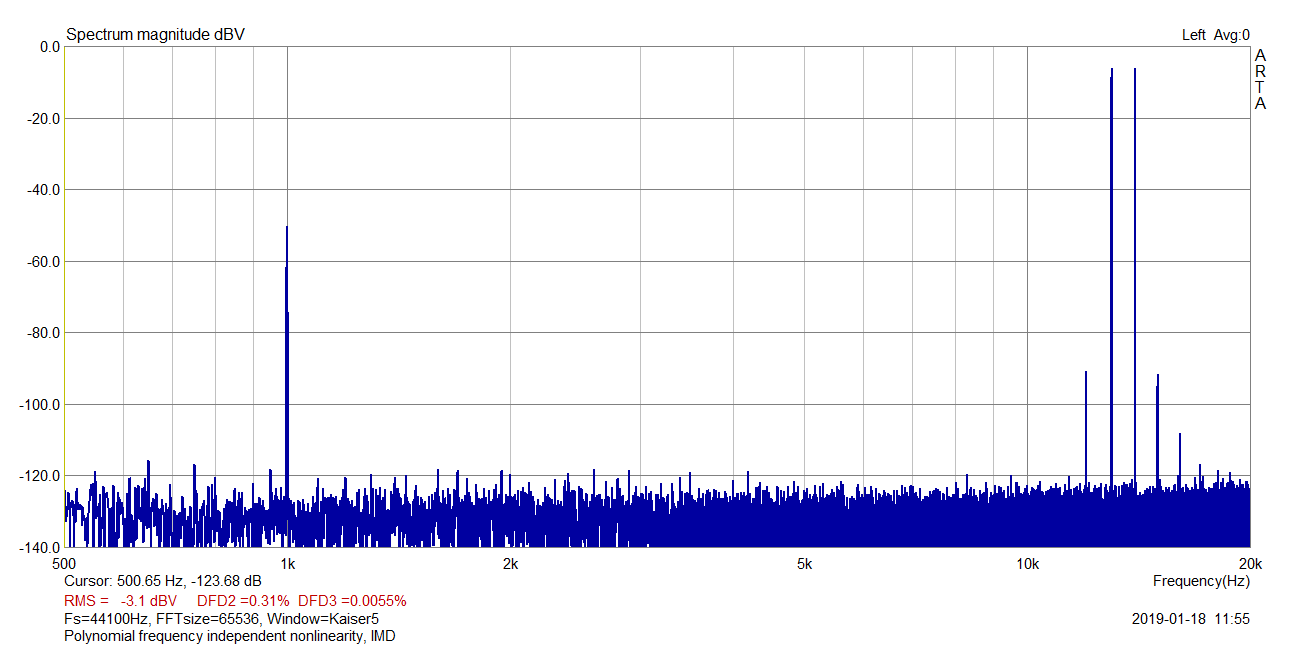
Task: Click the 'DFD2 =0.31%' distortion value
Action: tap(243, 601)
